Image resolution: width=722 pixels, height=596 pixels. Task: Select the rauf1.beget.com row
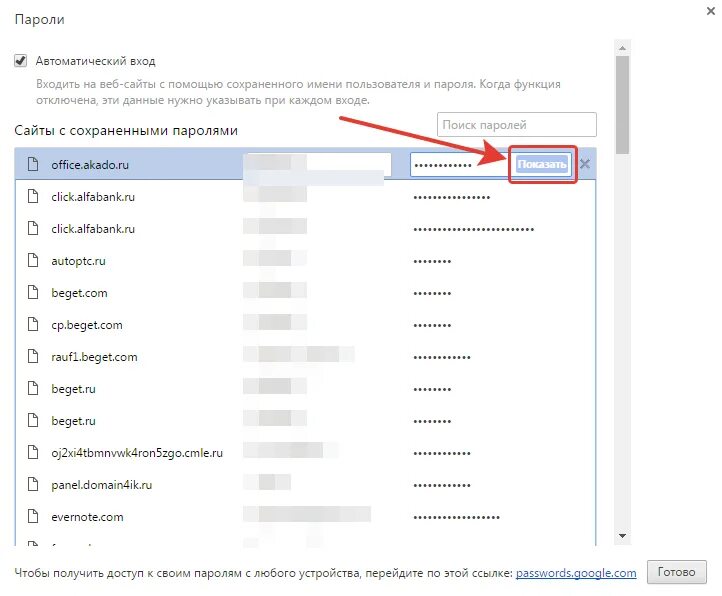point(305,357)
